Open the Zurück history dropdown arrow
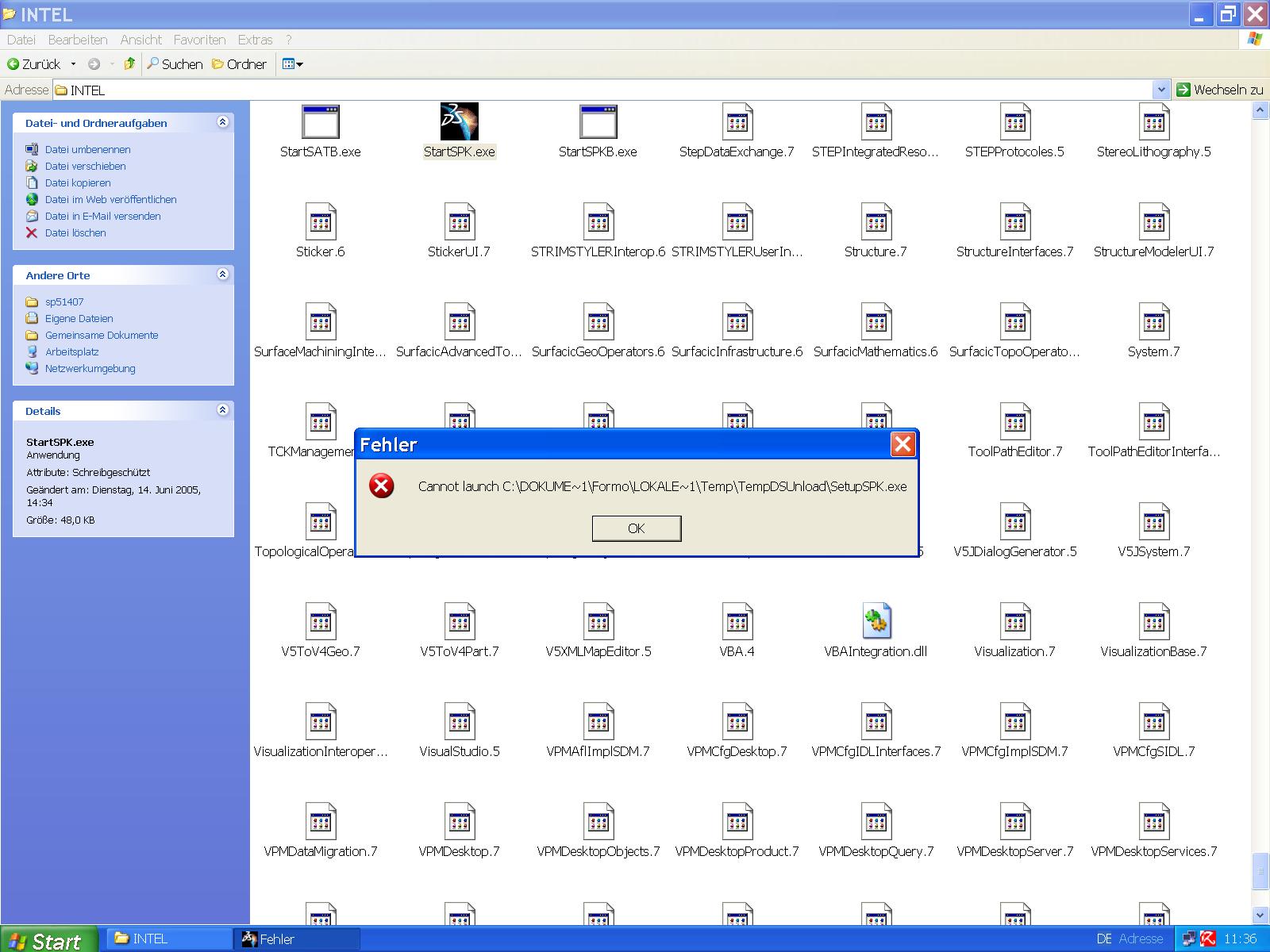This screenshot has width=1270, height=952. click(73, 64)
